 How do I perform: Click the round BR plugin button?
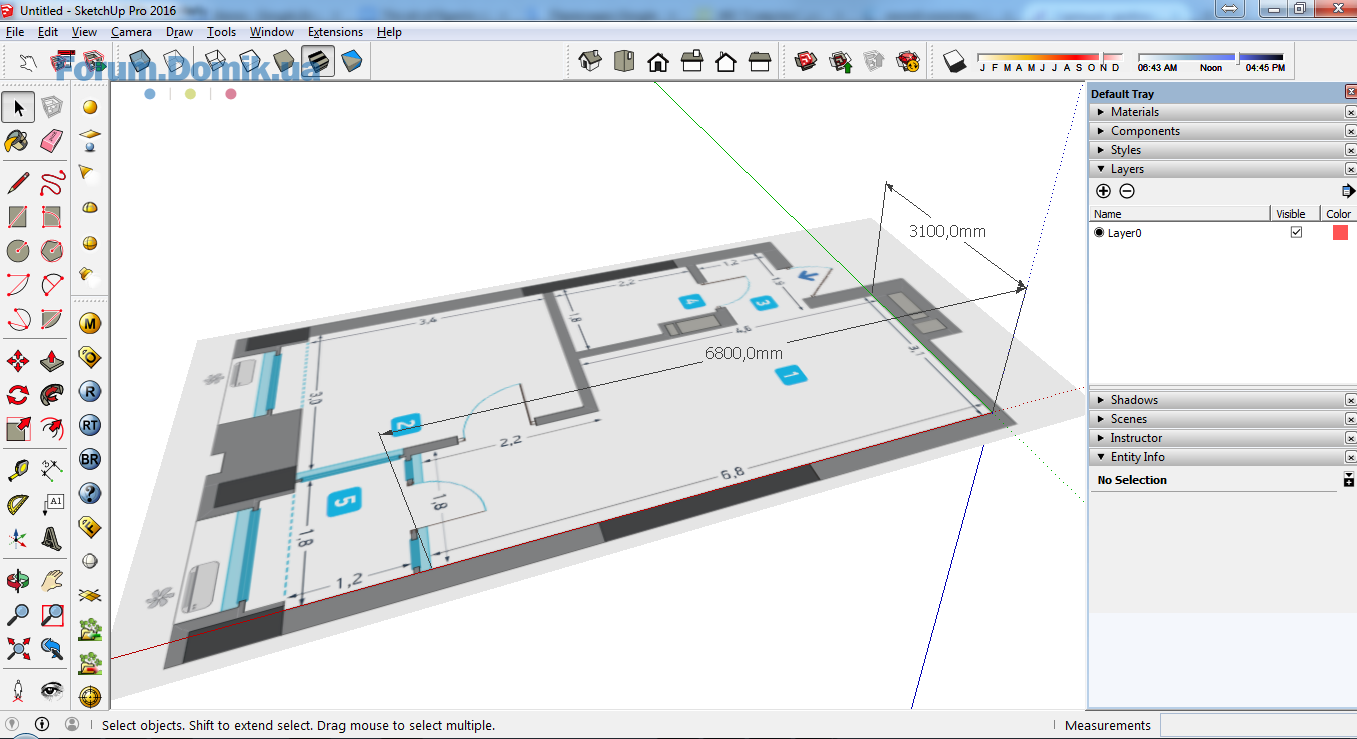coord(90,460)
